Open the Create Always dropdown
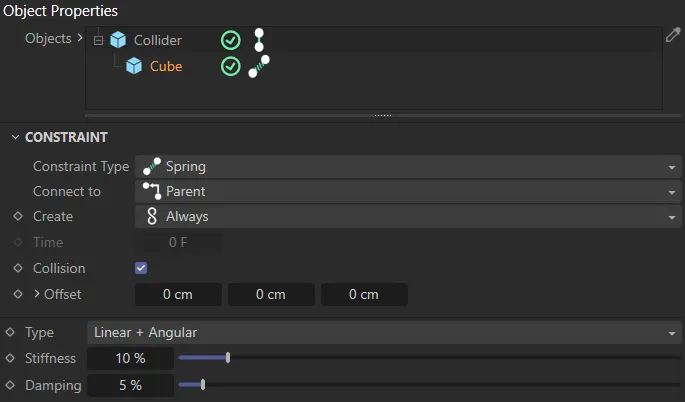Screen dimensions: 685x402 click(408, 216)
